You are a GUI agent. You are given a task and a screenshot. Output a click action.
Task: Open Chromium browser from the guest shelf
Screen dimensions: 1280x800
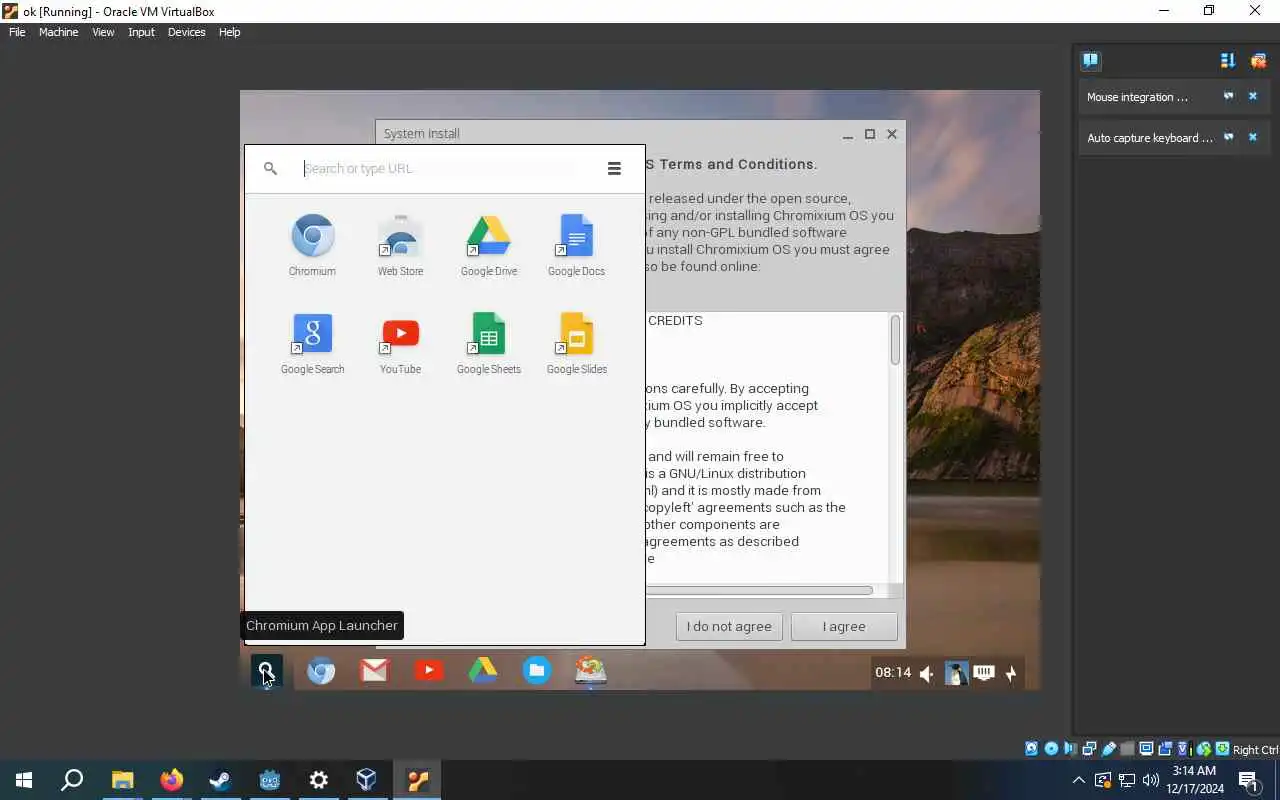click(321, 671)
